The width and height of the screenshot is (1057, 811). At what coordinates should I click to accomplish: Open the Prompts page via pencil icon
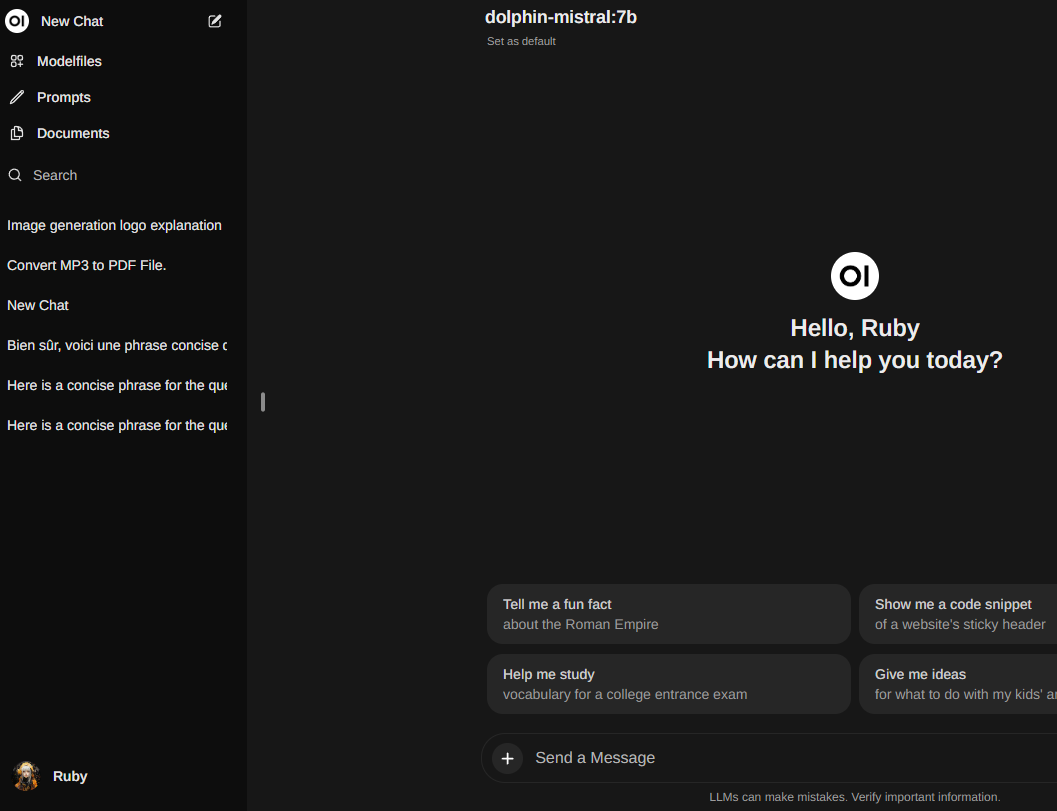coord(16,97)
